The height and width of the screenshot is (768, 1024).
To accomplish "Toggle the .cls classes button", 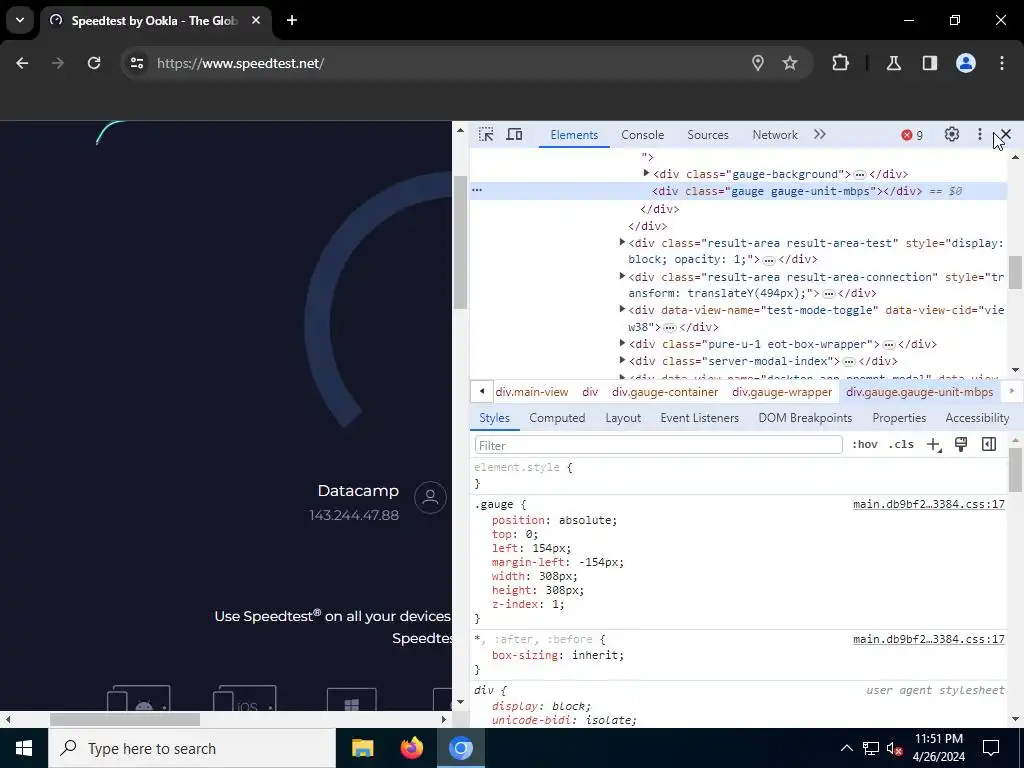I will pyautogui.click(x=901, y=445).
